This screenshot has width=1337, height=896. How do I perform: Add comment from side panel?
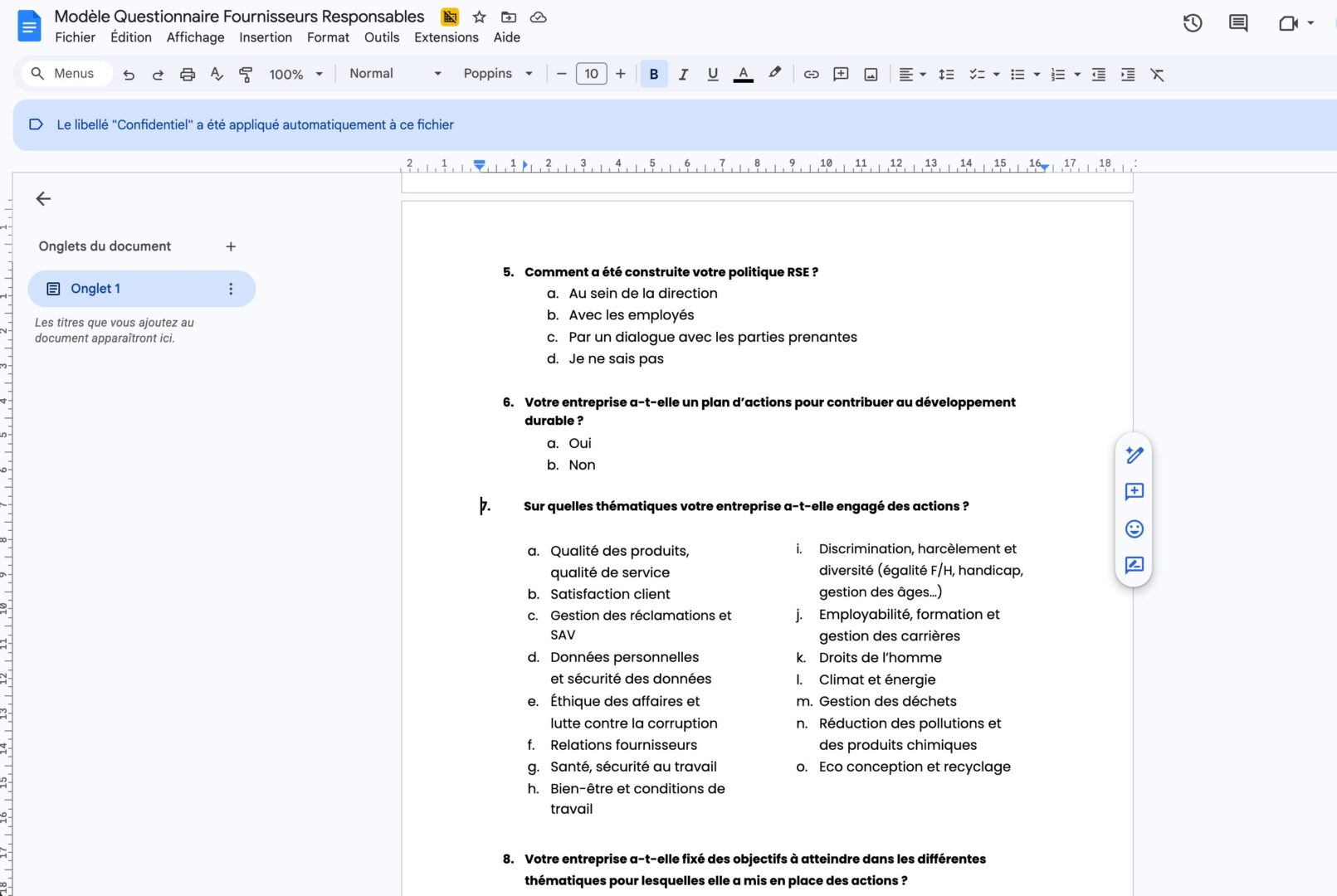(x=1134, y=492)
